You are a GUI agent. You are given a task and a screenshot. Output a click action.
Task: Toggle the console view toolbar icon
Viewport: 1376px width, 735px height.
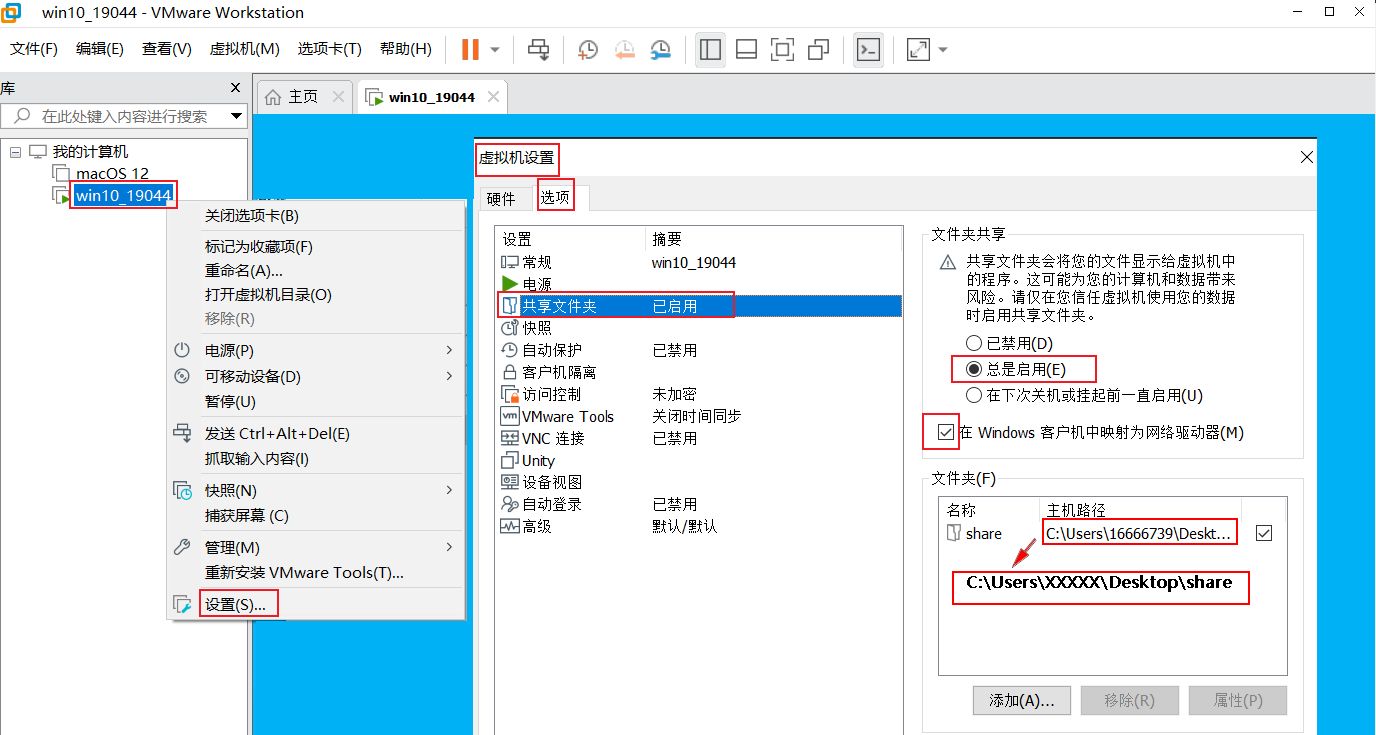868,49
